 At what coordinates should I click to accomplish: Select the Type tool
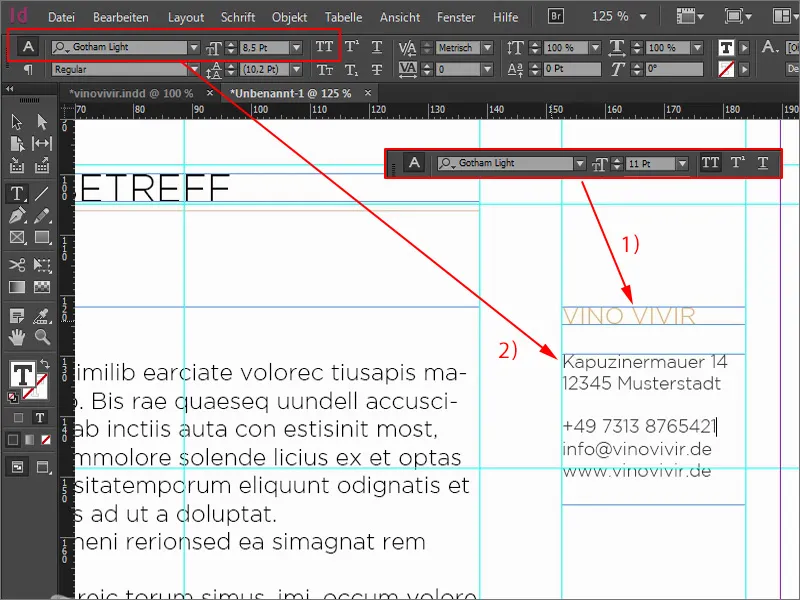(x=16, y=194)
